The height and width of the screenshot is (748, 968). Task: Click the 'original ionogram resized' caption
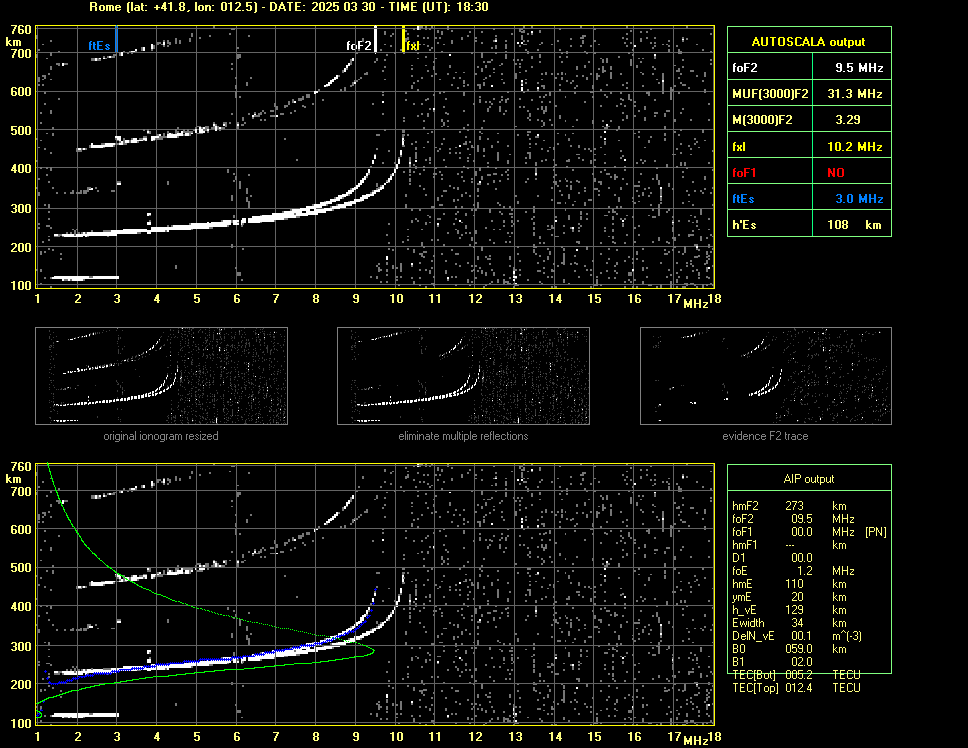161,436
